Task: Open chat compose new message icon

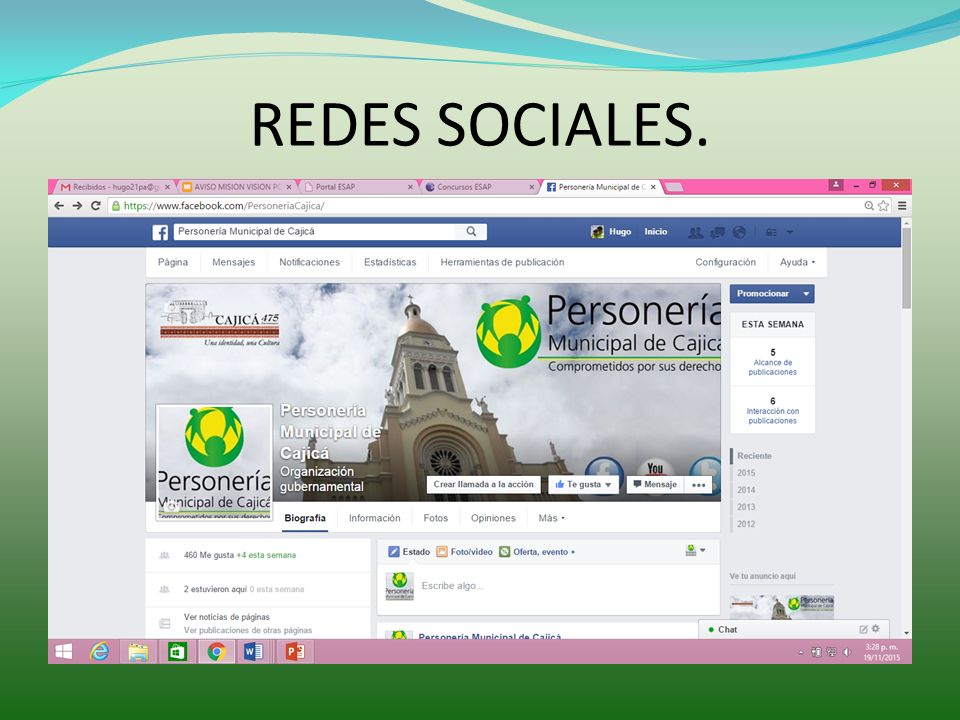Action: click(863, 629)
